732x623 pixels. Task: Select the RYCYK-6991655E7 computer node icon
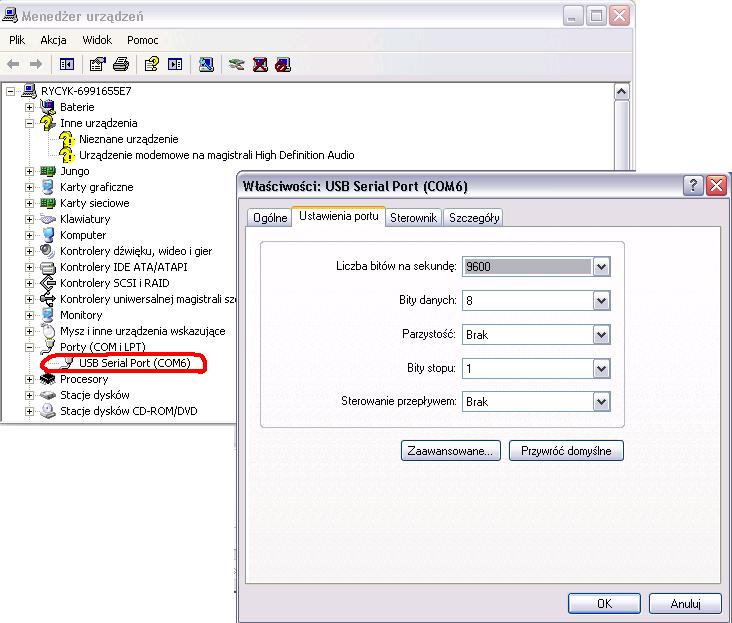(29, 91)
